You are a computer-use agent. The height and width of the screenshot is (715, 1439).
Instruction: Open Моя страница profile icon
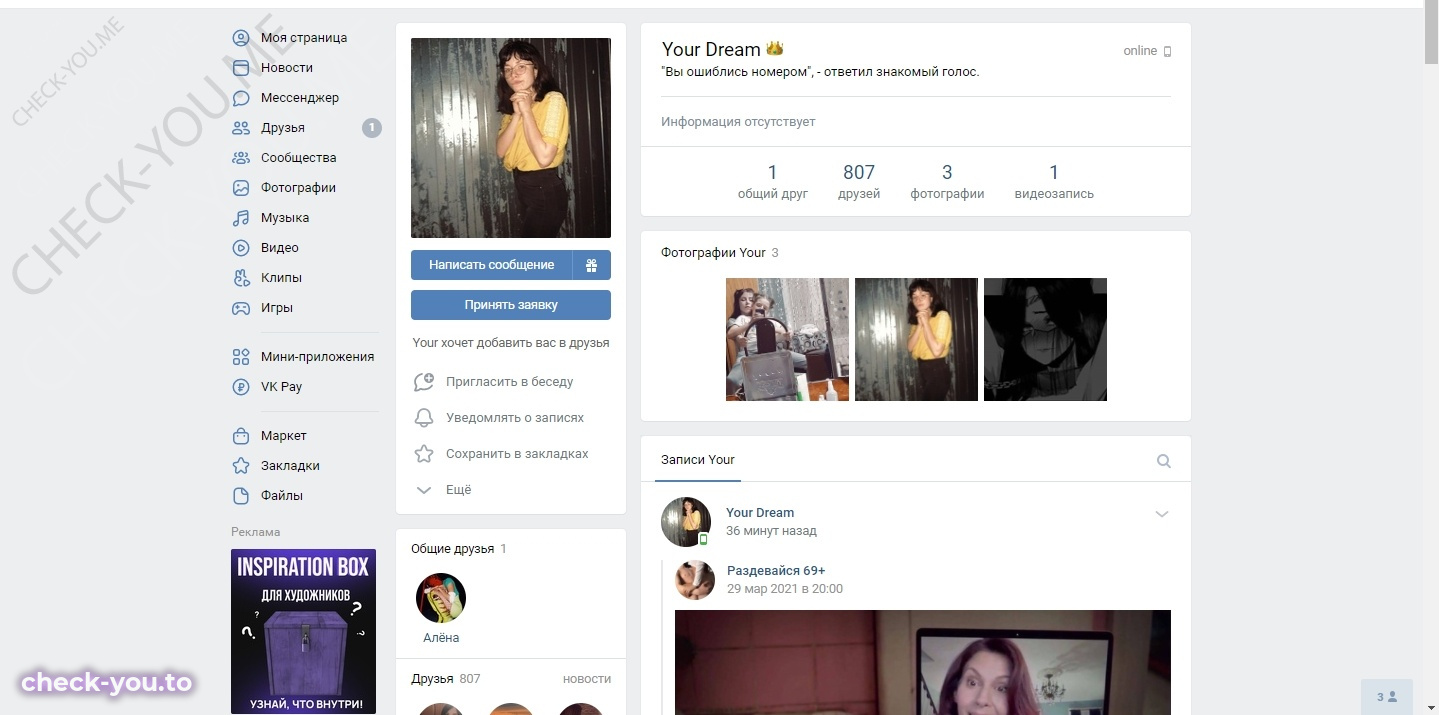[241, 38]
